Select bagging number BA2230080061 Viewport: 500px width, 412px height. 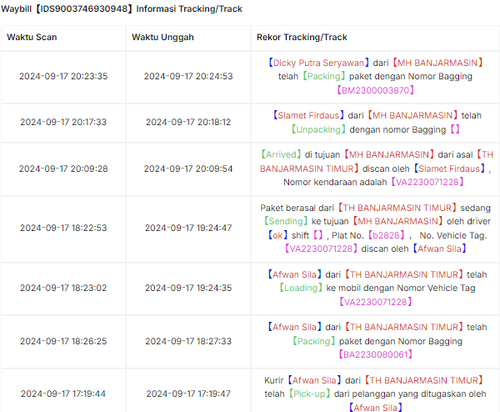[375, 355]
